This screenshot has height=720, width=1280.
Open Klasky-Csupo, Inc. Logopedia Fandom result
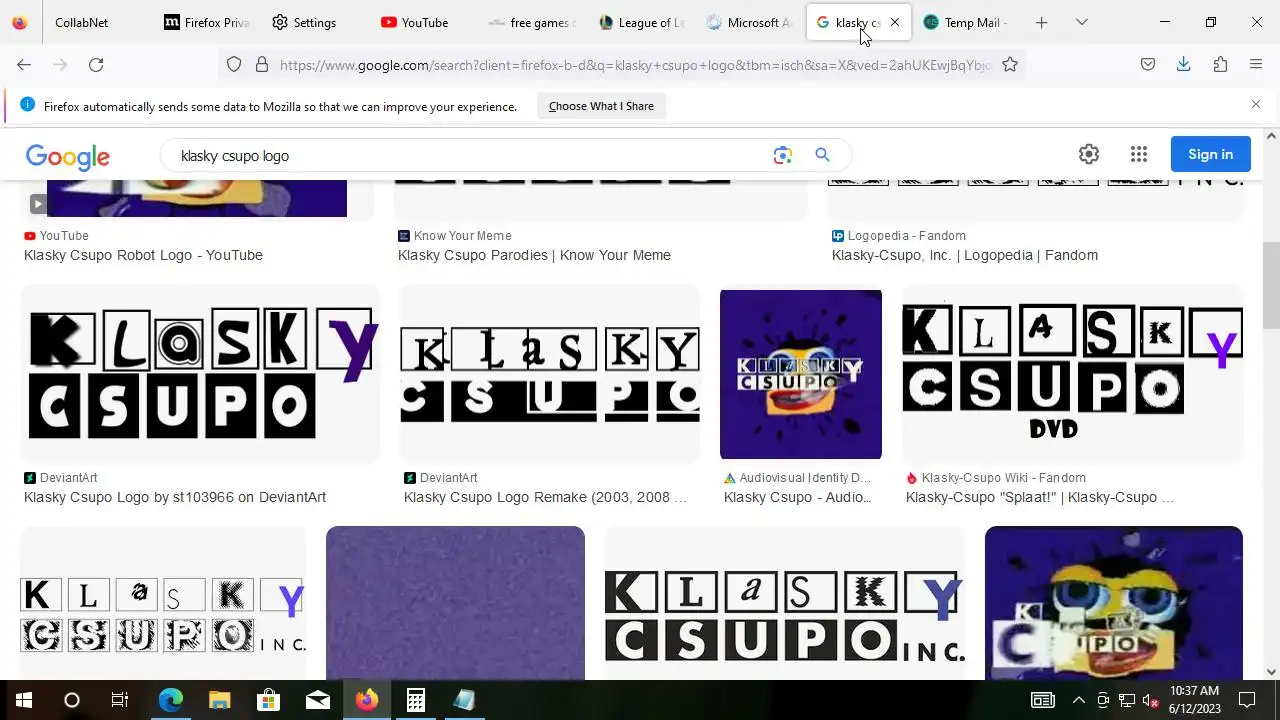pos(965,255)
